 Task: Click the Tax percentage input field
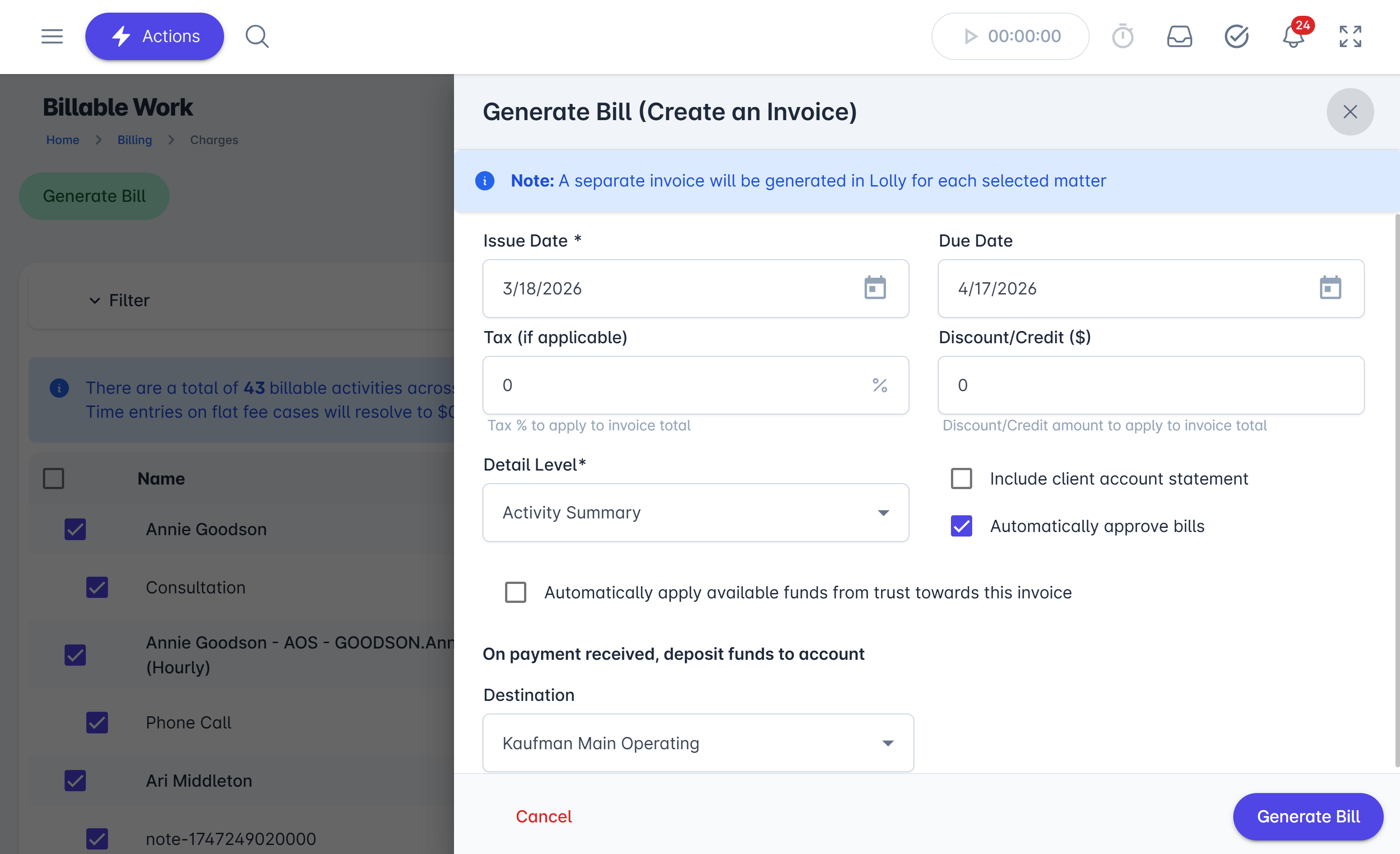[695, 385]
